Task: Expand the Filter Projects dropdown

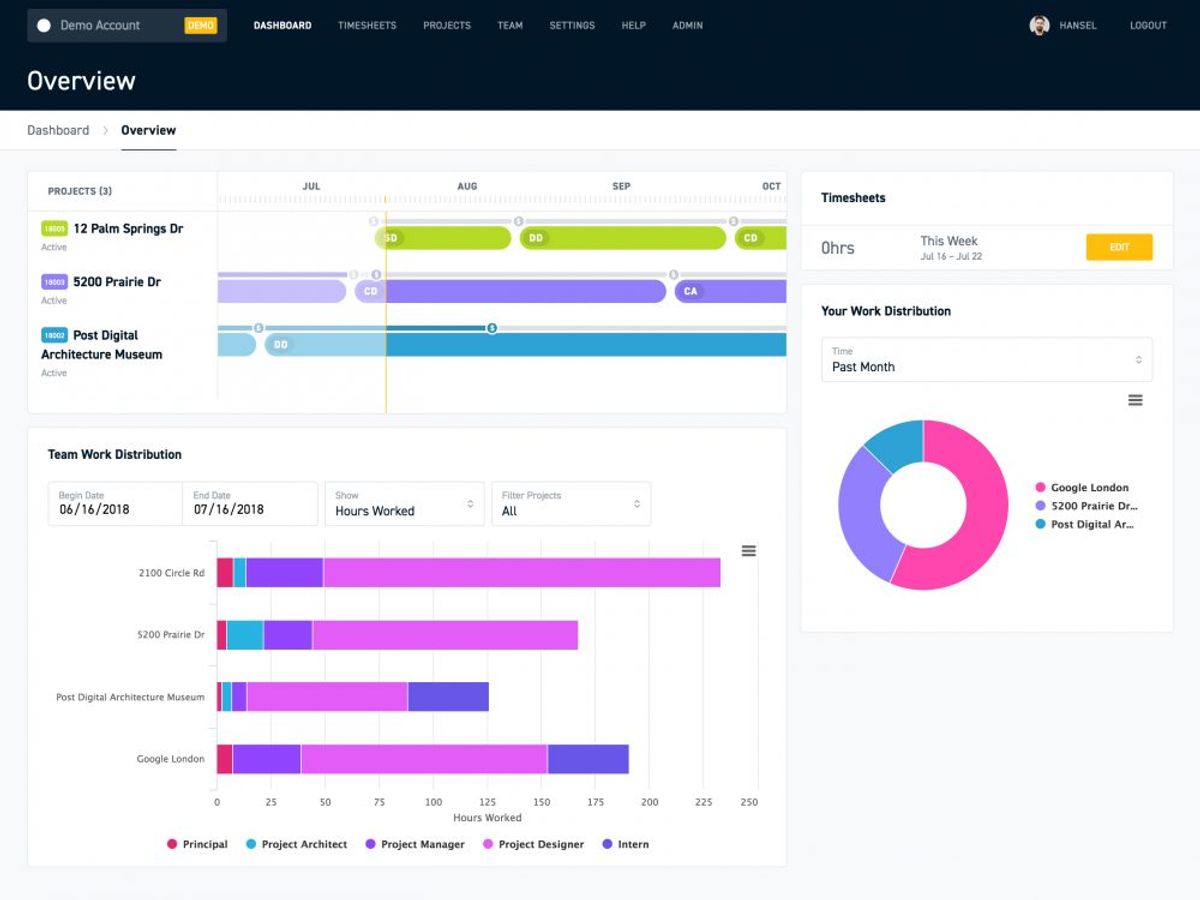Action: [571, 504]
